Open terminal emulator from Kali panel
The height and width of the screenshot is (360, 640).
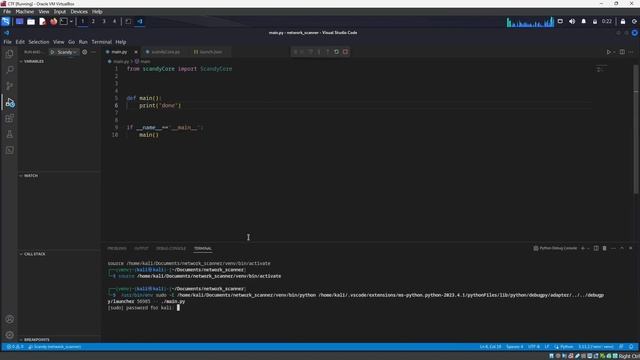(64, 21)
